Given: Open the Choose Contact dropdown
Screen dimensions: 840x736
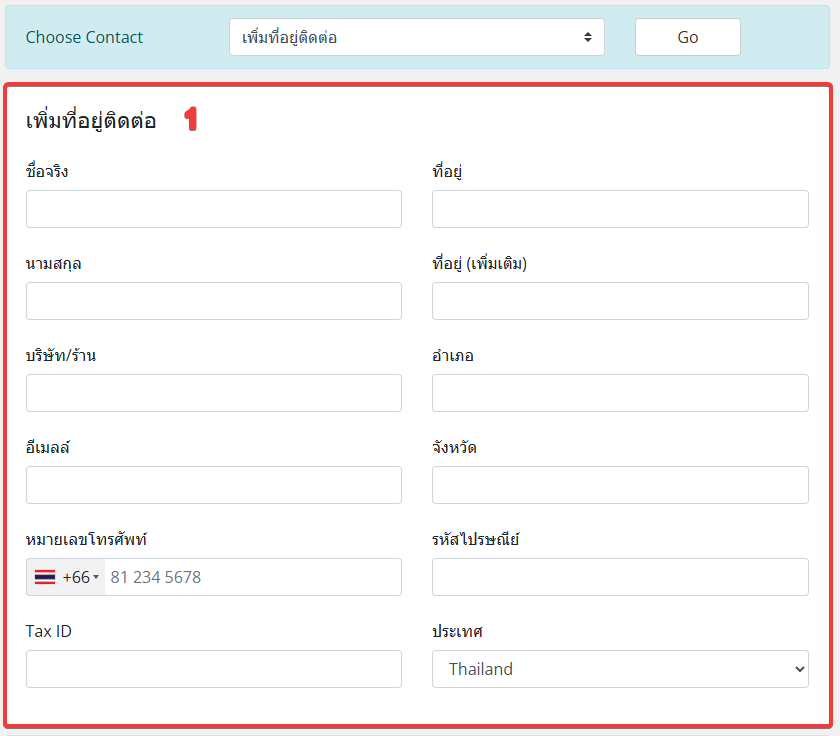Looking at the screenshot, I should point(417,37).
